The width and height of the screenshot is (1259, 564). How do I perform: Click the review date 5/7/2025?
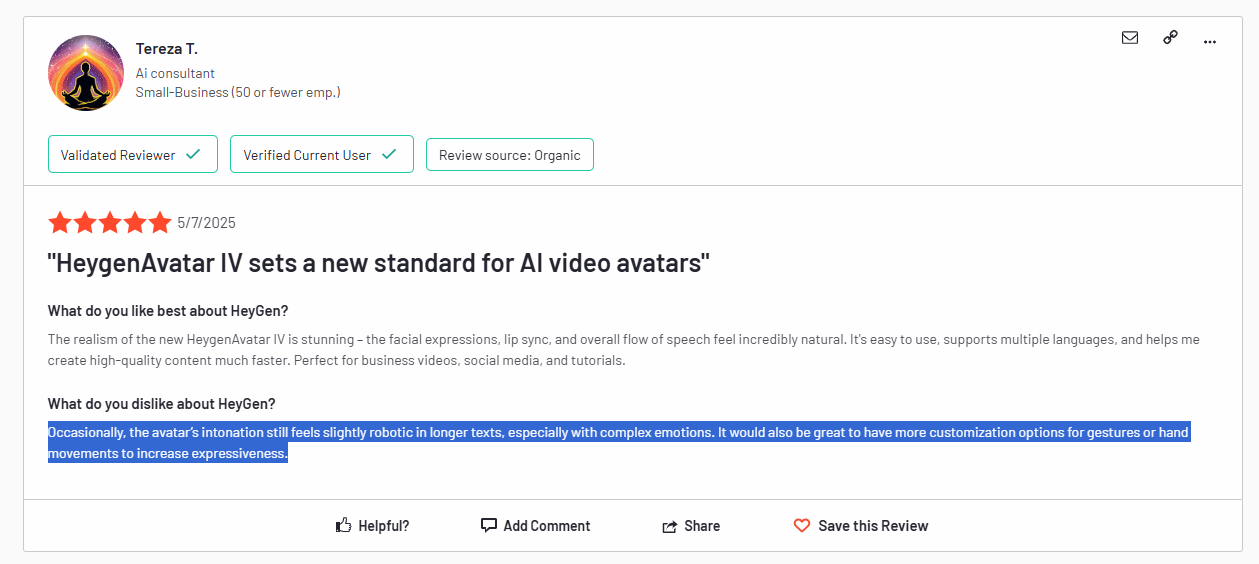(206, 223)
